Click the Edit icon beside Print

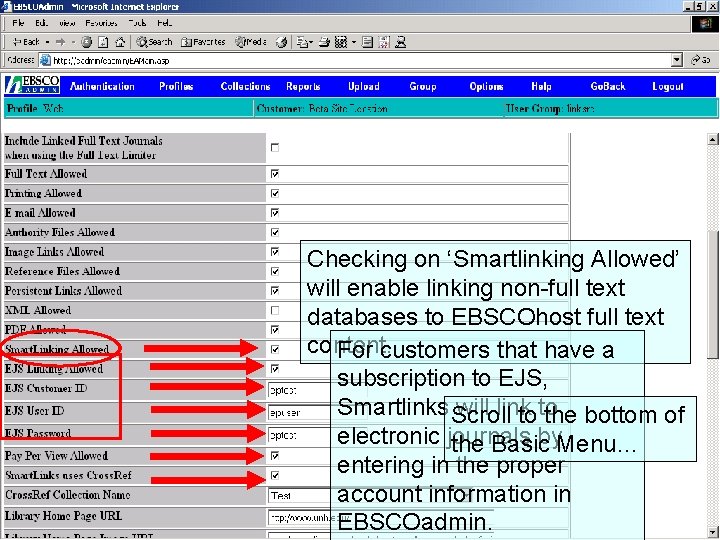pyautogui.click(x=341, y=42)
